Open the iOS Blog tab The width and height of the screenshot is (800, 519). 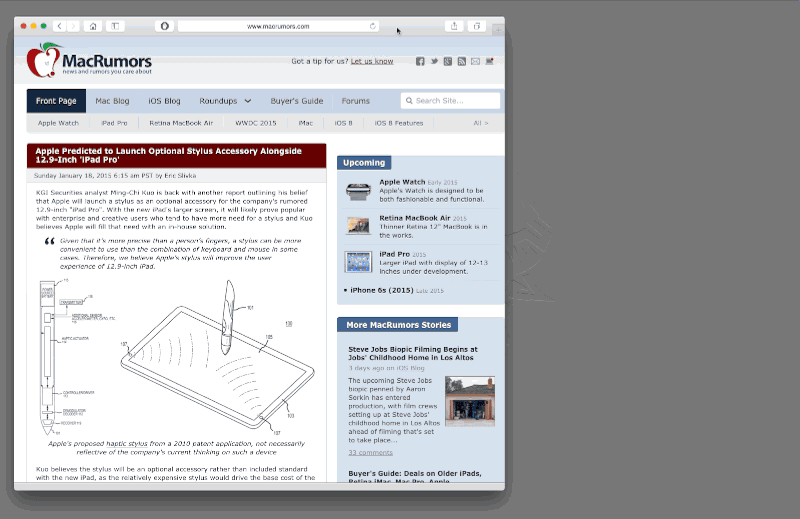(164, 101)
